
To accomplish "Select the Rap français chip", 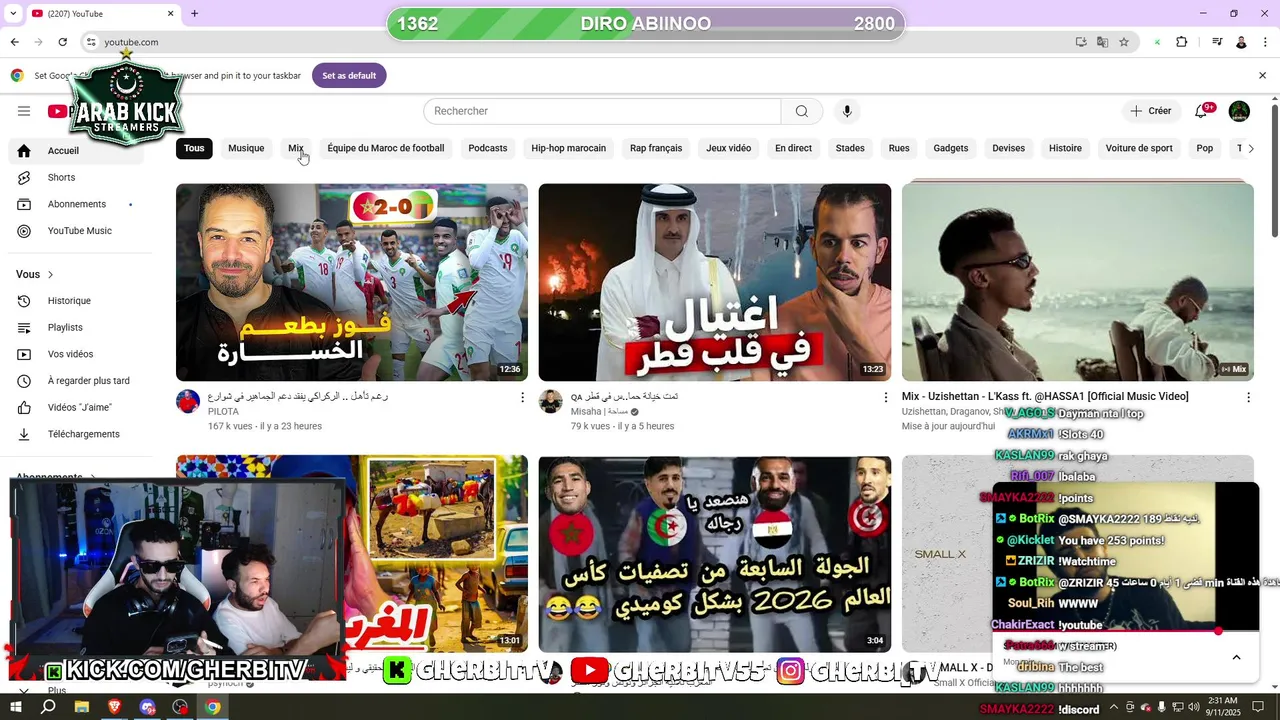I will [x=656, y=148].
